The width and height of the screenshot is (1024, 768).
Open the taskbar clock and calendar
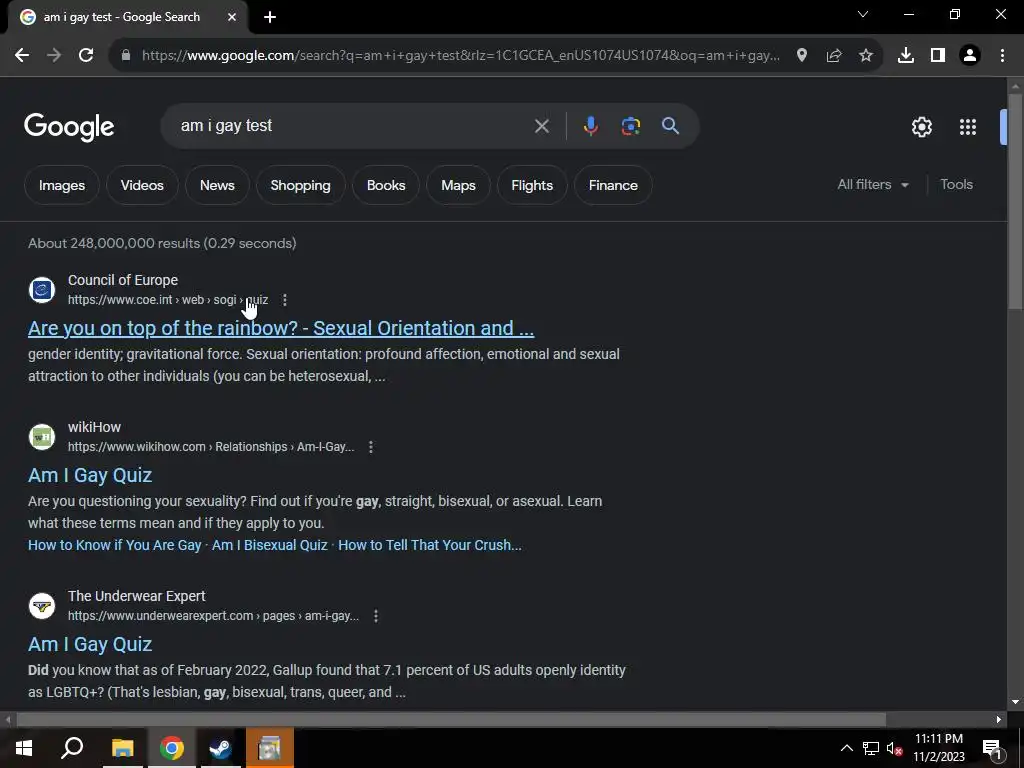click(x=938, y=748)
